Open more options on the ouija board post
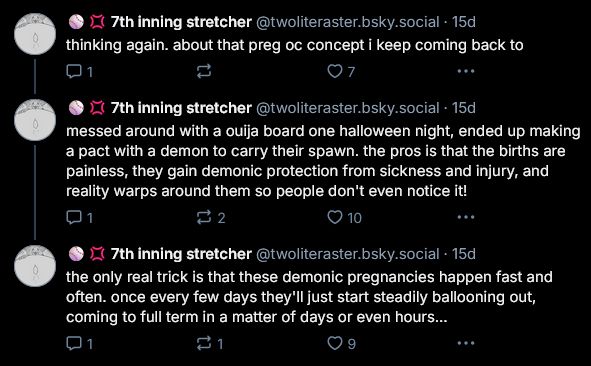Image resolution: width=591 pixels, height=366 pixels. coord(466,217)
